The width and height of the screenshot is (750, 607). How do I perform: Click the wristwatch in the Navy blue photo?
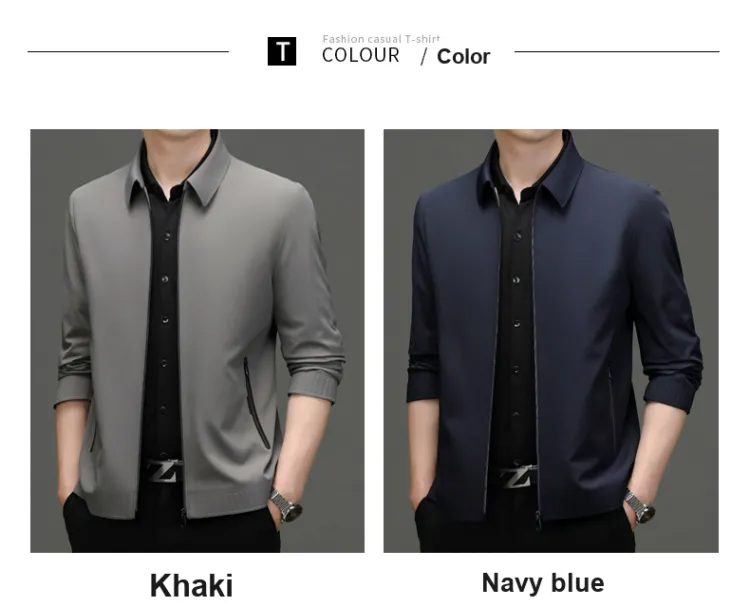[x=640, y=506]
